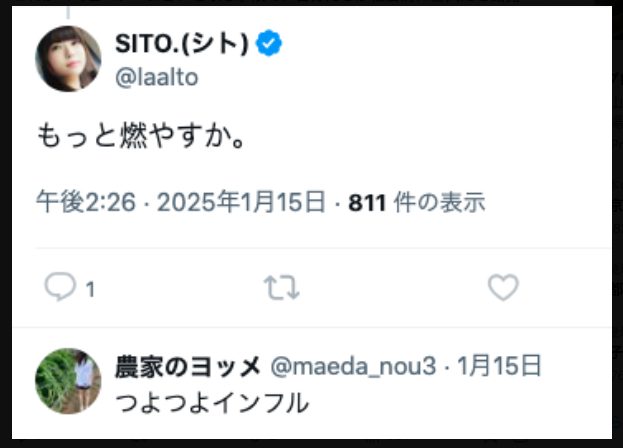Select the もっと燃やすか。 tweet text
The image size is (623, 448).
(141, 136)
